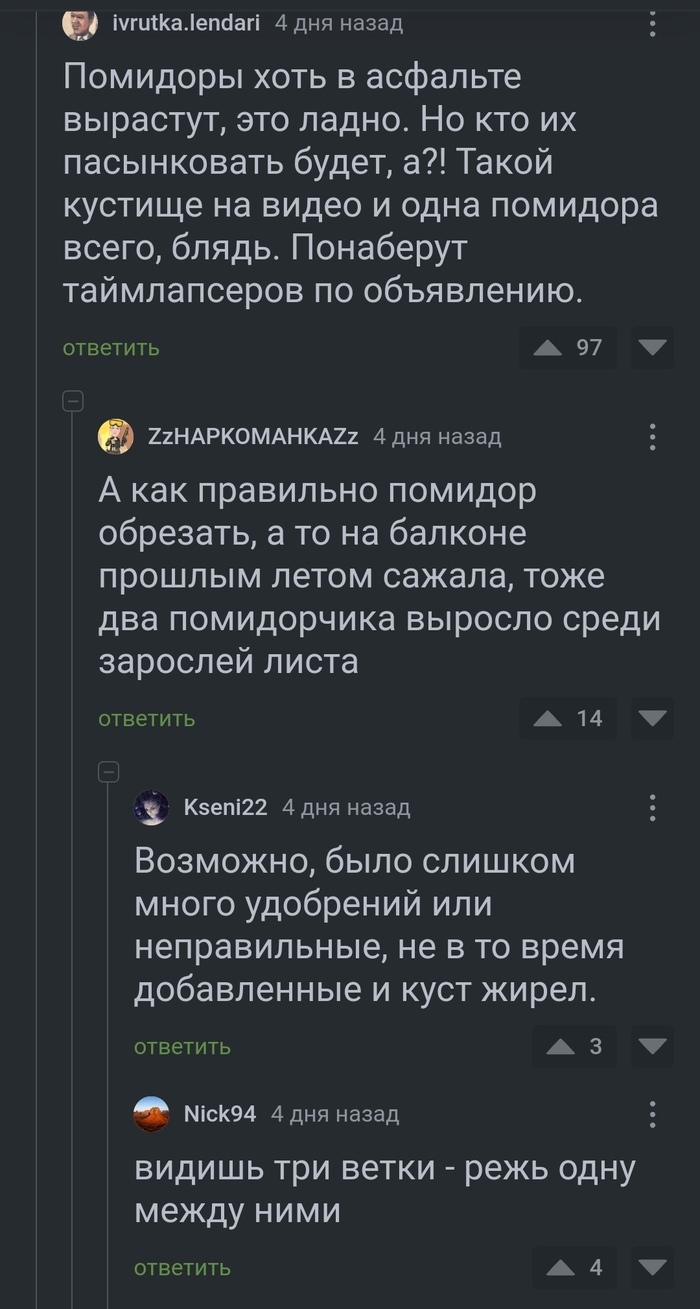This screenshot has width=700, height=1309.
Task: Upvote ZzНАРКОМАНКАZz's comment
Action: tap(548, 718)
